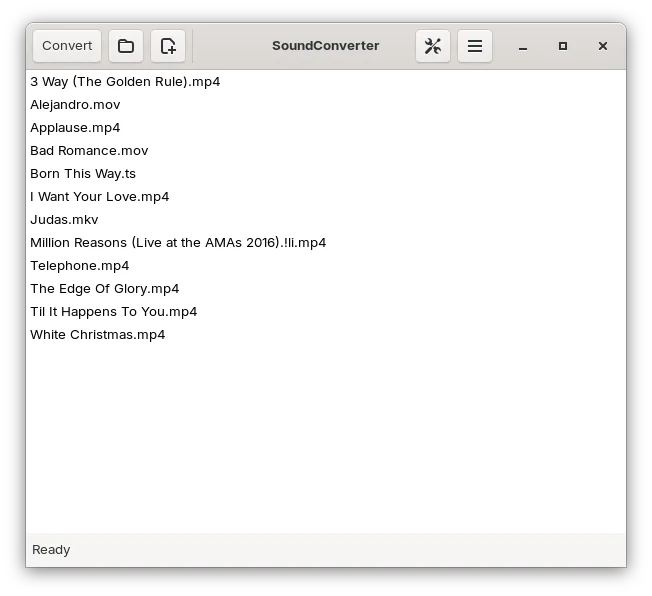Close the SoundConverter window
The height and width of the screenshot is (596, 652).
pos(603,46)
